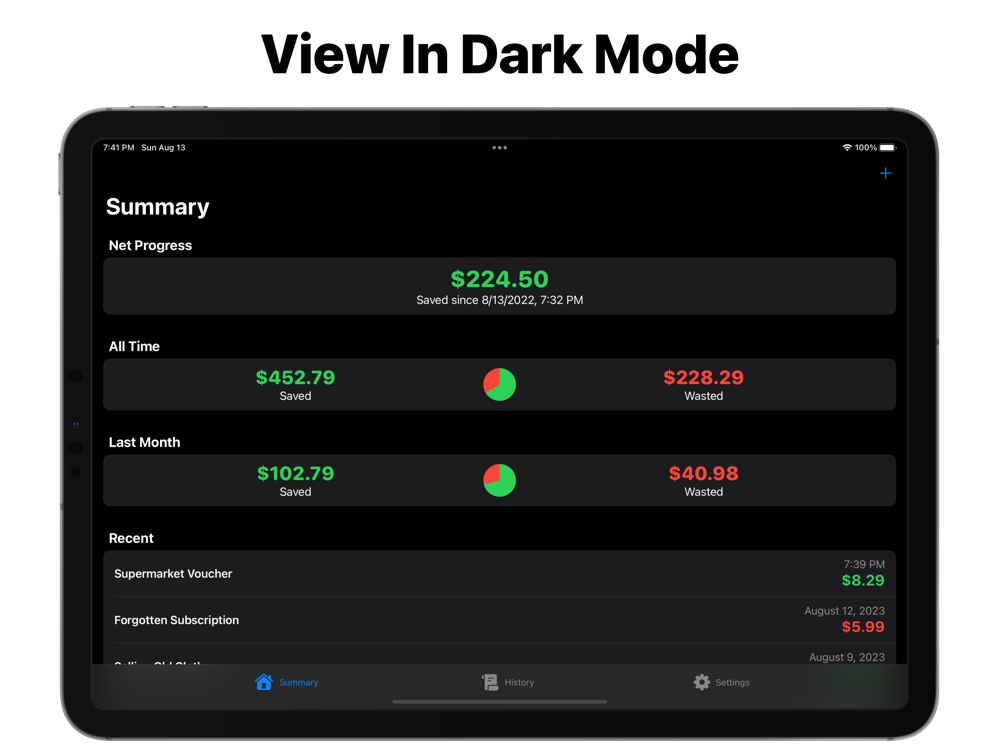Tap the $102.79 last month saved amount
This screenshot has height=750, width=1000.
click(x=295, y=473)
